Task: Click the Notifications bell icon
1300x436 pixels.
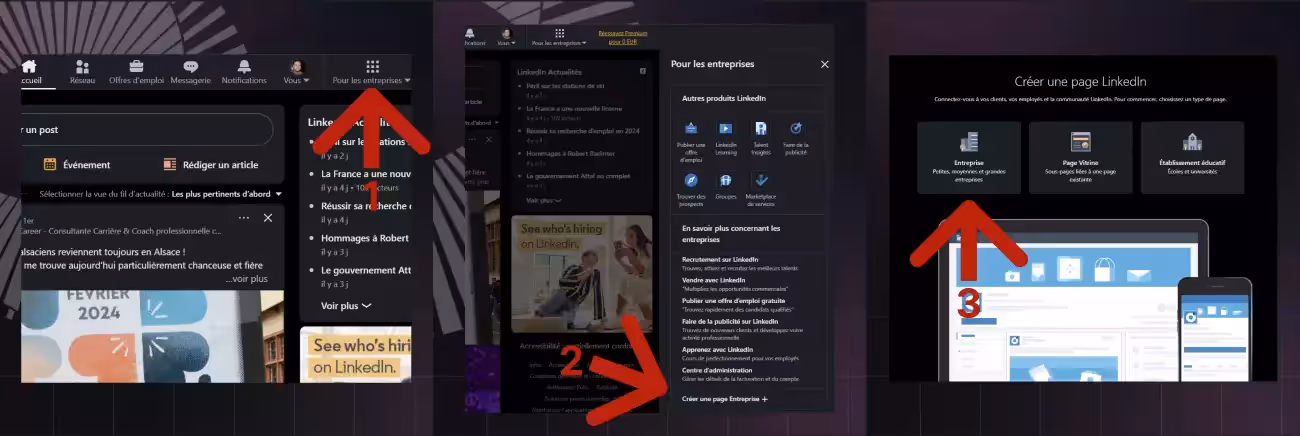Action: click(244, 72)
